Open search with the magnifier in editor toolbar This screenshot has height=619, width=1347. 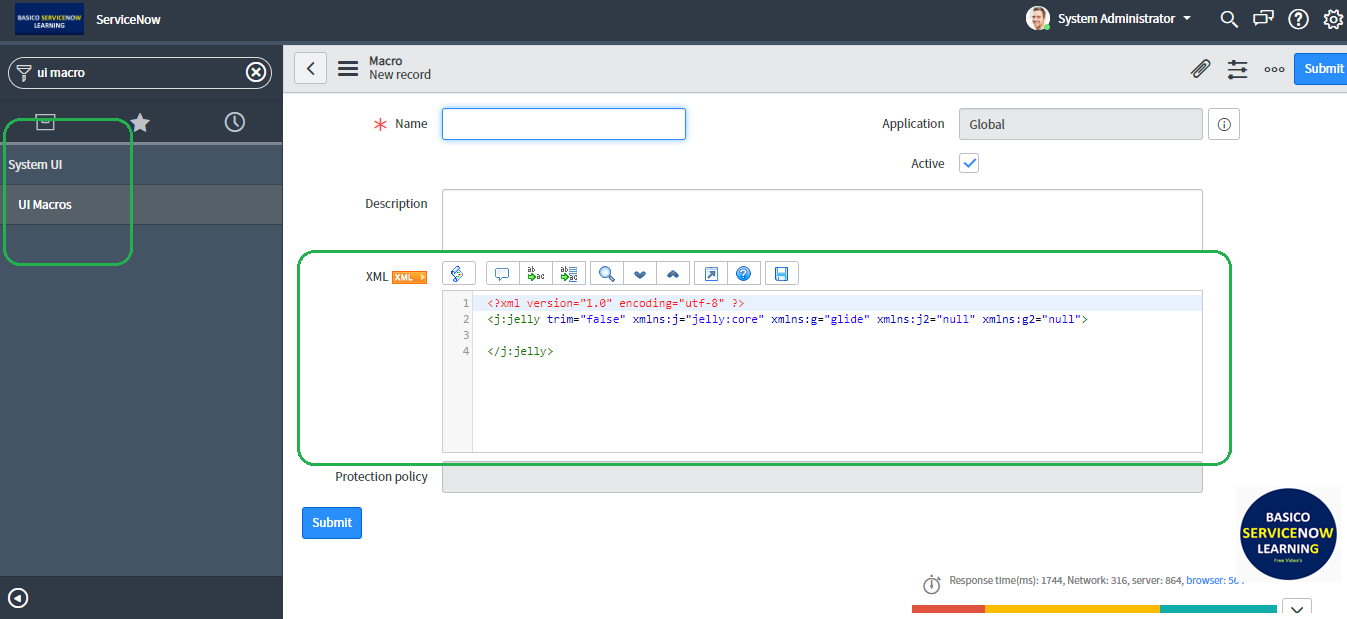tap(606, 274)
